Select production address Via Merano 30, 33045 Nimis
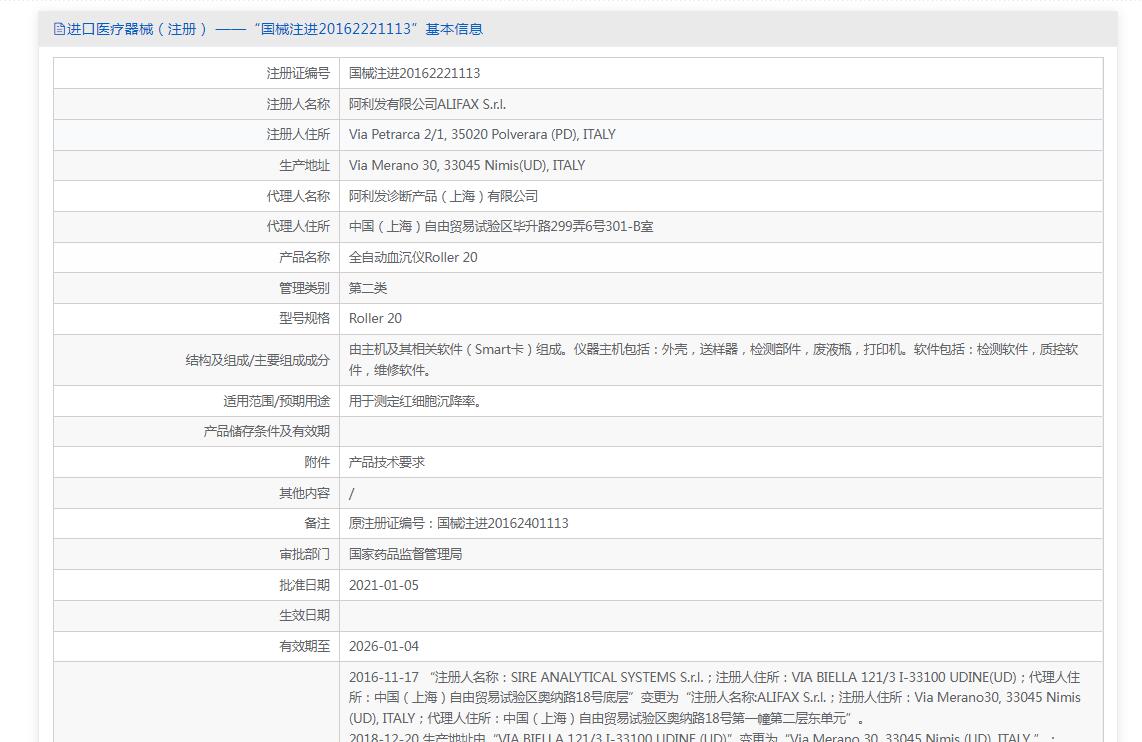Screen dimensions: 1142x742 click(x=467, y=165)
